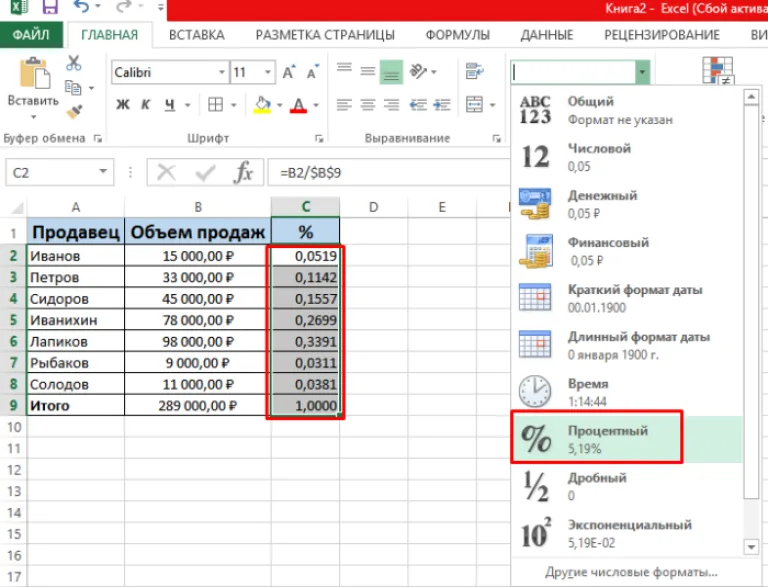Align cell text to the right
Image resolution: width=768 pixels, height=587 pixels.
coord(391,105)
